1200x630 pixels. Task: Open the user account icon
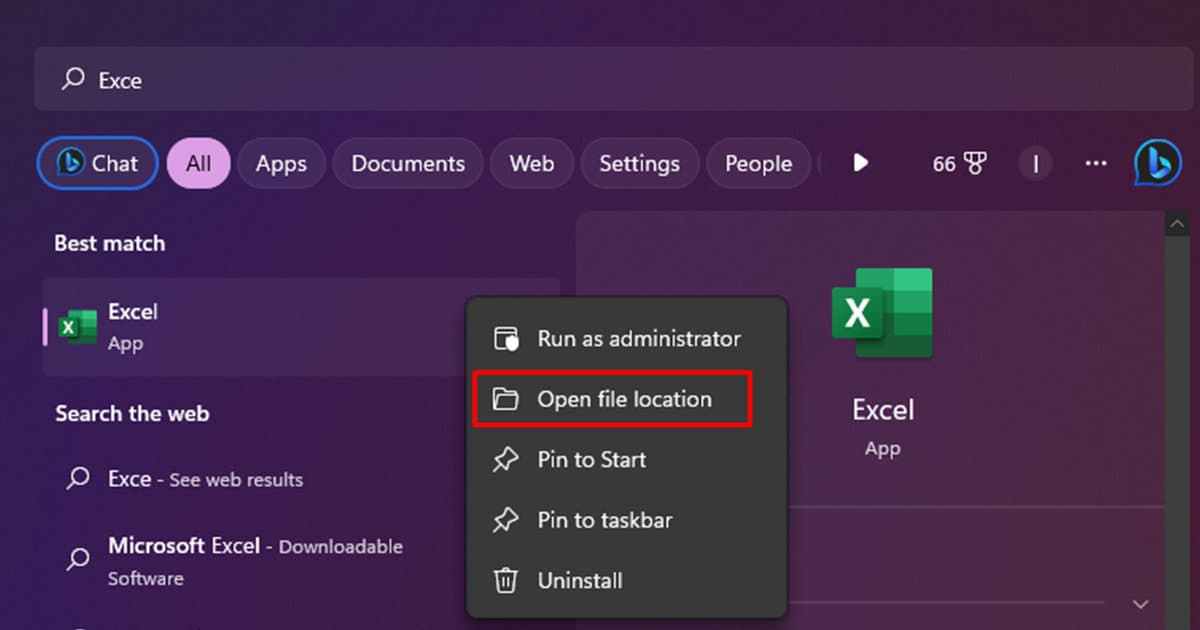[x=1035, y=163]
